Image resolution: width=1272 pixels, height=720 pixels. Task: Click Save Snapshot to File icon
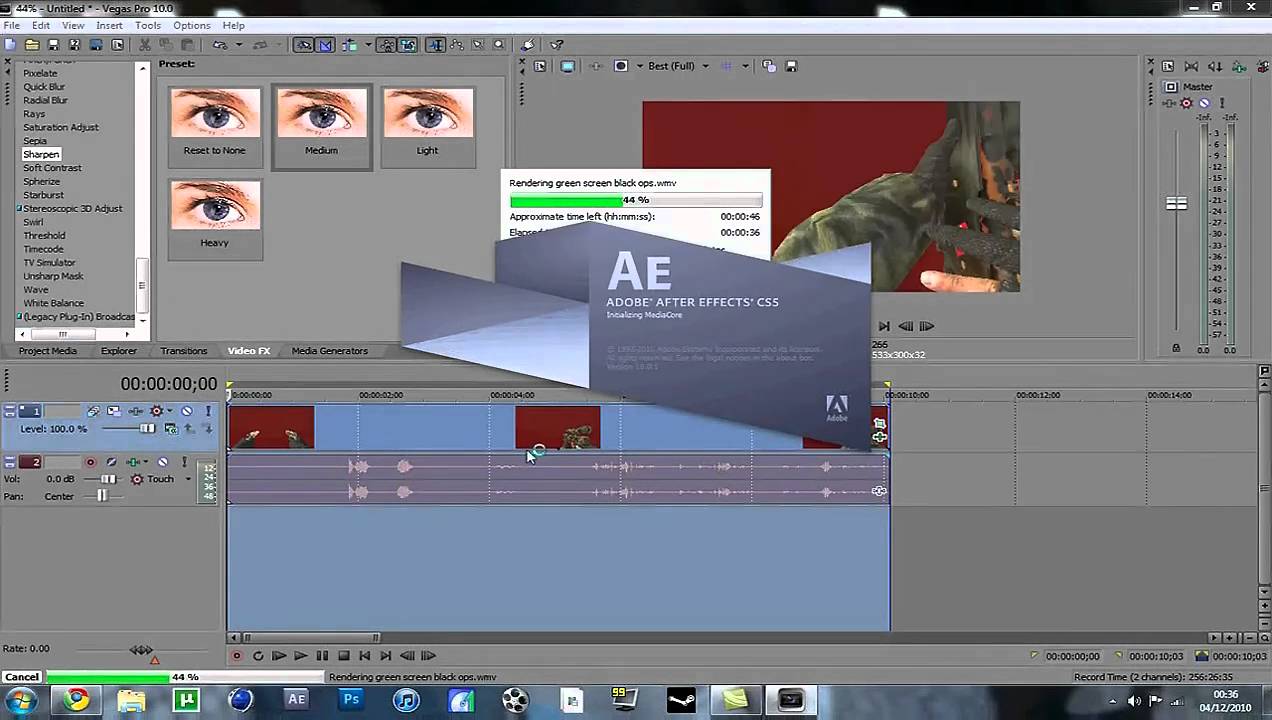(791, 66)
